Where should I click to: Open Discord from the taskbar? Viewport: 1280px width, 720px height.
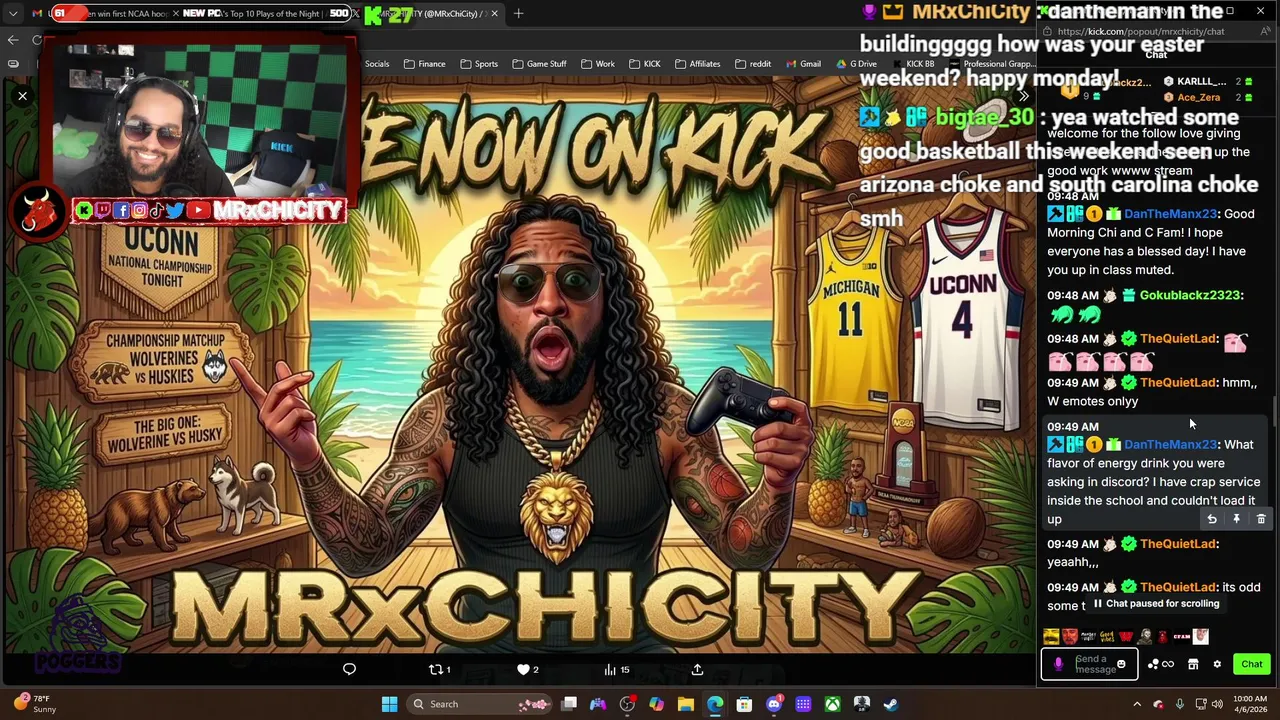point(773,704)
